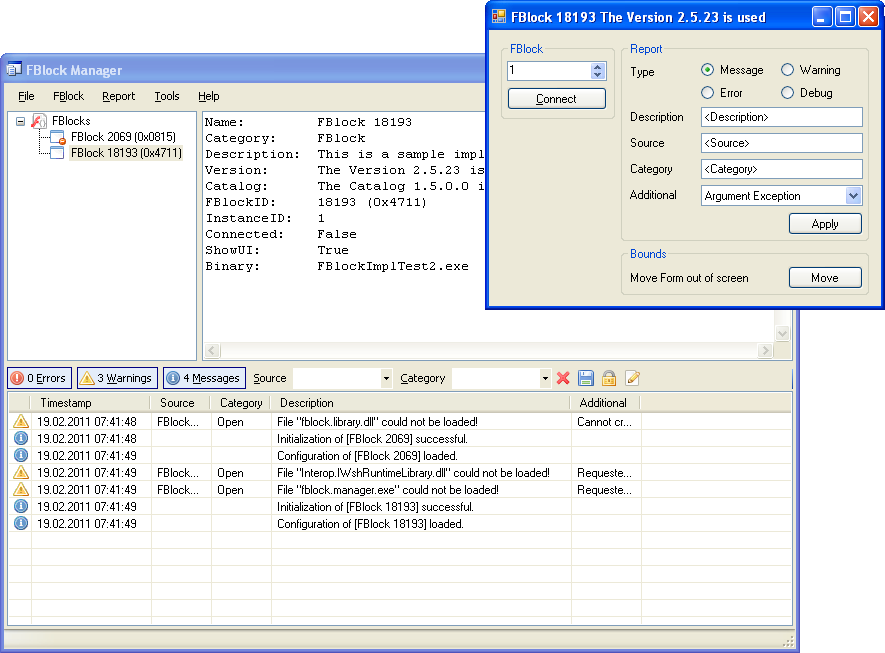This screenshot has width=885, height=653.
Task: Click the floppy disk save icon
Action: coord(586,378)
